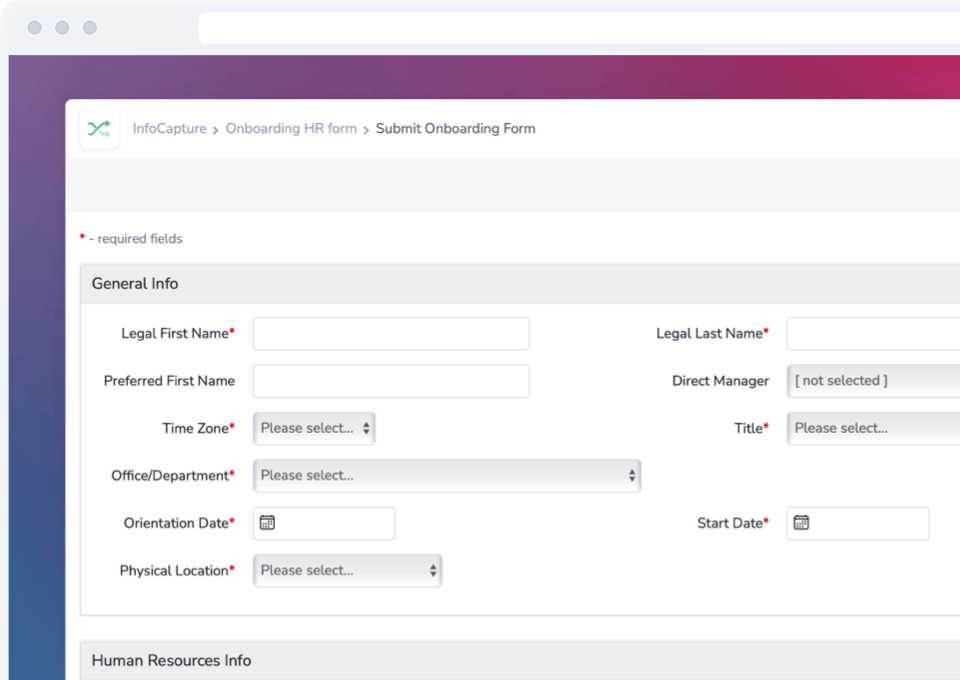
Task: Click the Office/Department up-down arrow icon
Action: click(x=632, y=475)
